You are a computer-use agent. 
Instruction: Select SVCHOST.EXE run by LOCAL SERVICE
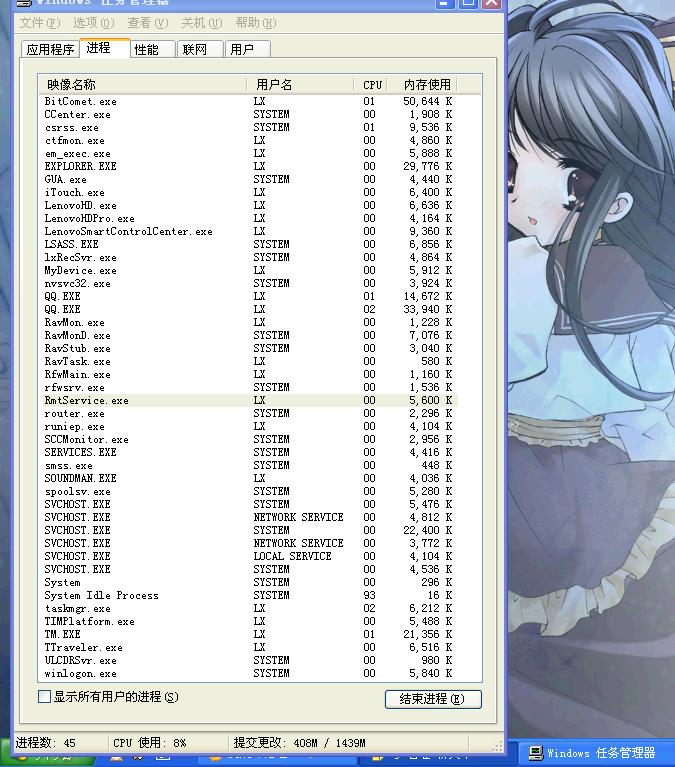[x=248, y=556]
